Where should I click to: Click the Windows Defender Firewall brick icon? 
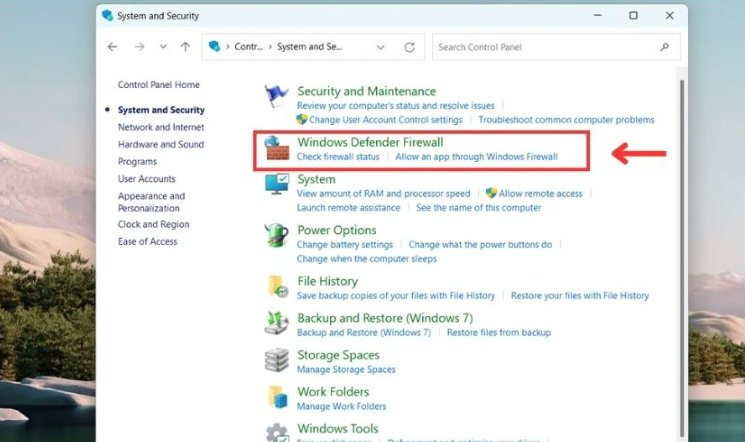pyautogui.click(x=276, y=150)
